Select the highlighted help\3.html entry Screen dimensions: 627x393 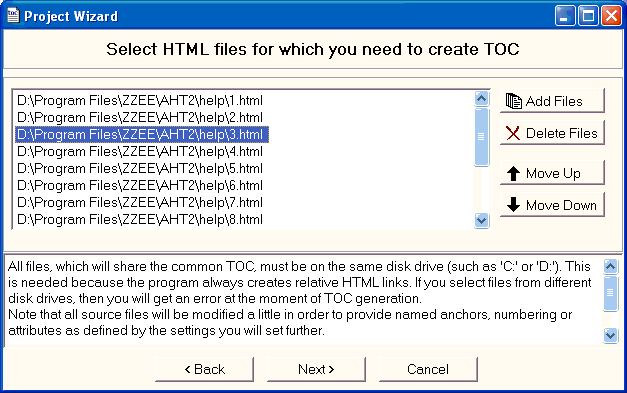coord(142,134)
